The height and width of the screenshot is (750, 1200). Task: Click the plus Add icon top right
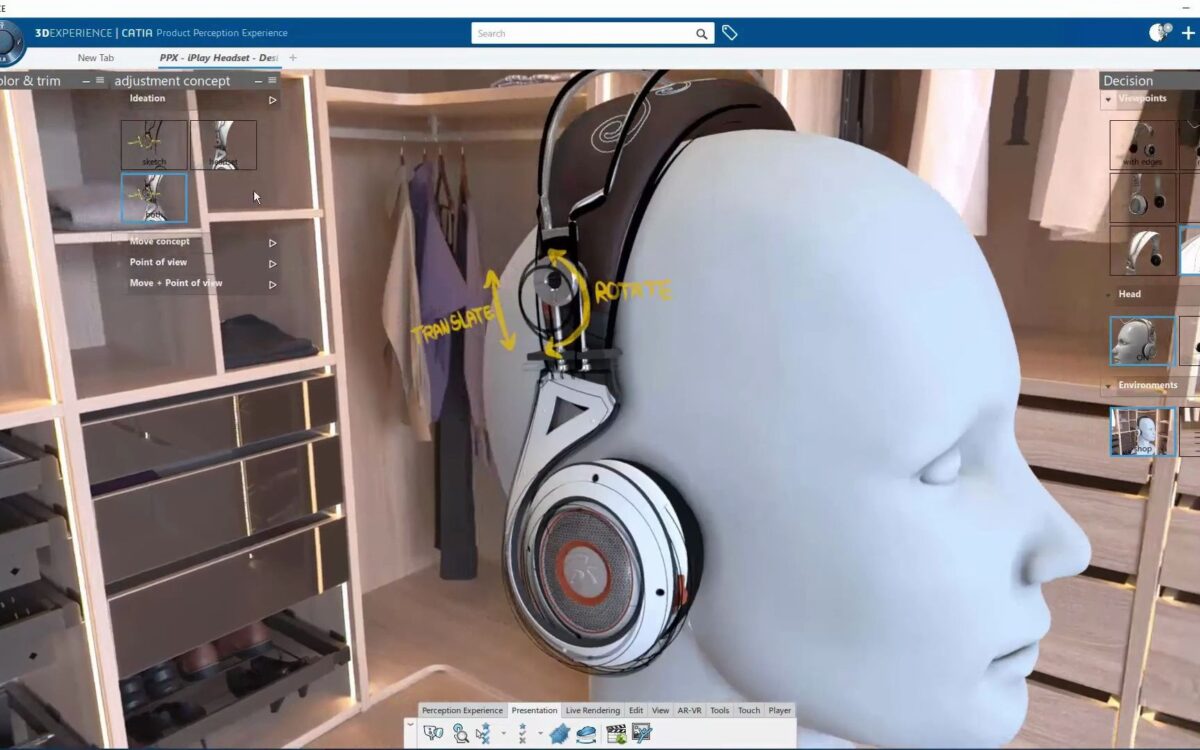point(1190,33)
